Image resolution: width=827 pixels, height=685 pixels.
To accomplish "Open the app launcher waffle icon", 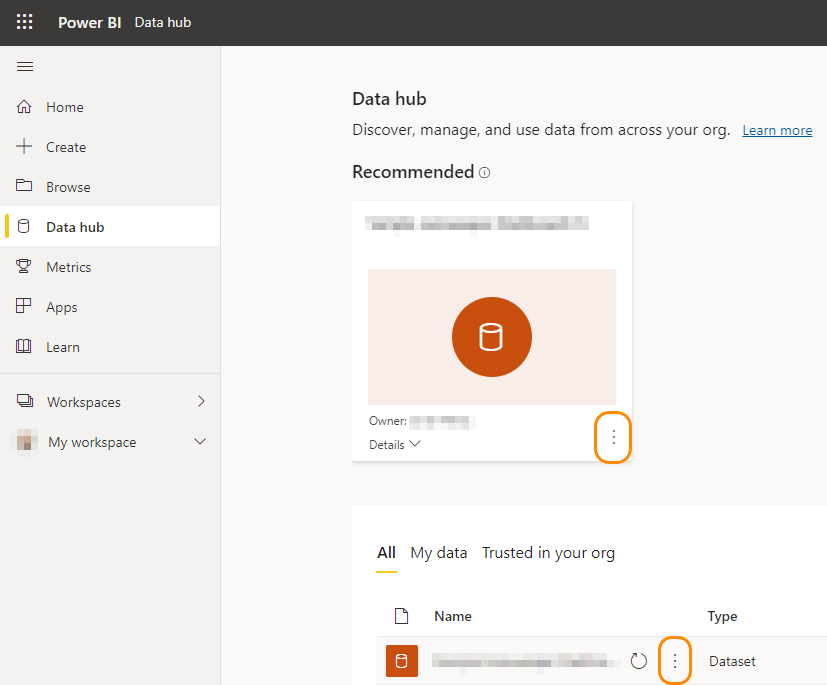I will [x=24, y=22].
